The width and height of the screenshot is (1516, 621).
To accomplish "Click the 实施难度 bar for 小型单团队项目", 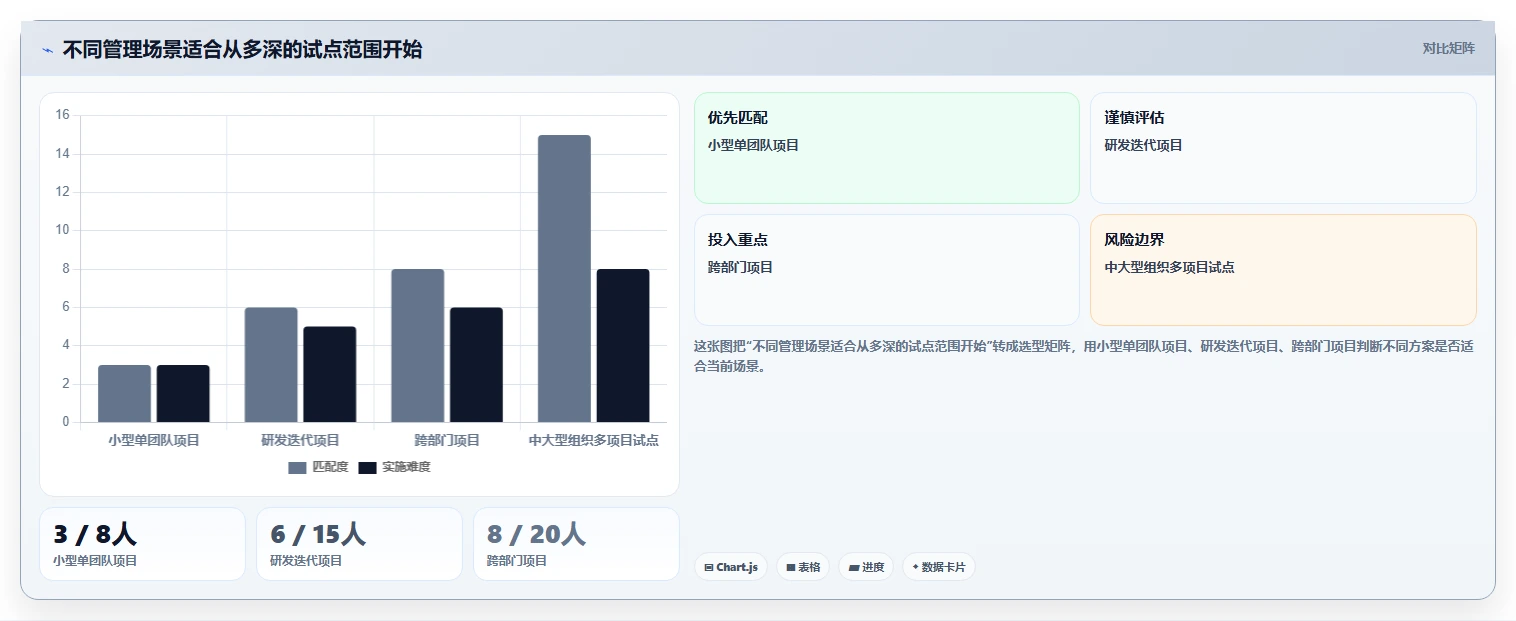I will [x=183, y=394].
